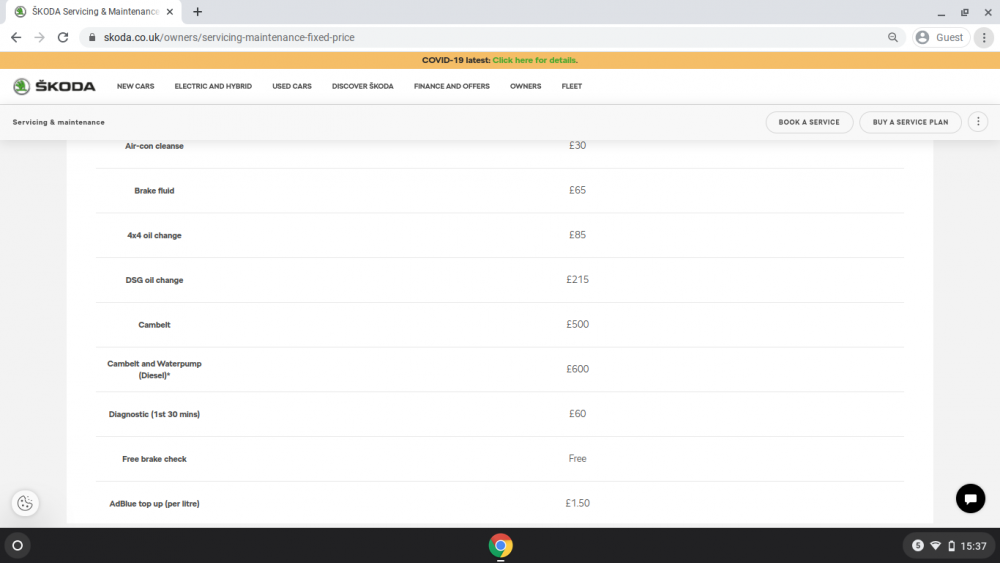Click the zoom magnifier icon in address bar
This screenshot has width=1000, height=563.
pos(893,38)
